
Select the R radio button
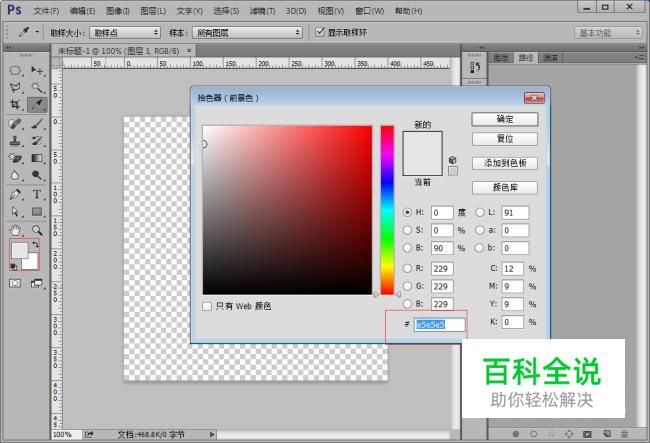[407, 269]
